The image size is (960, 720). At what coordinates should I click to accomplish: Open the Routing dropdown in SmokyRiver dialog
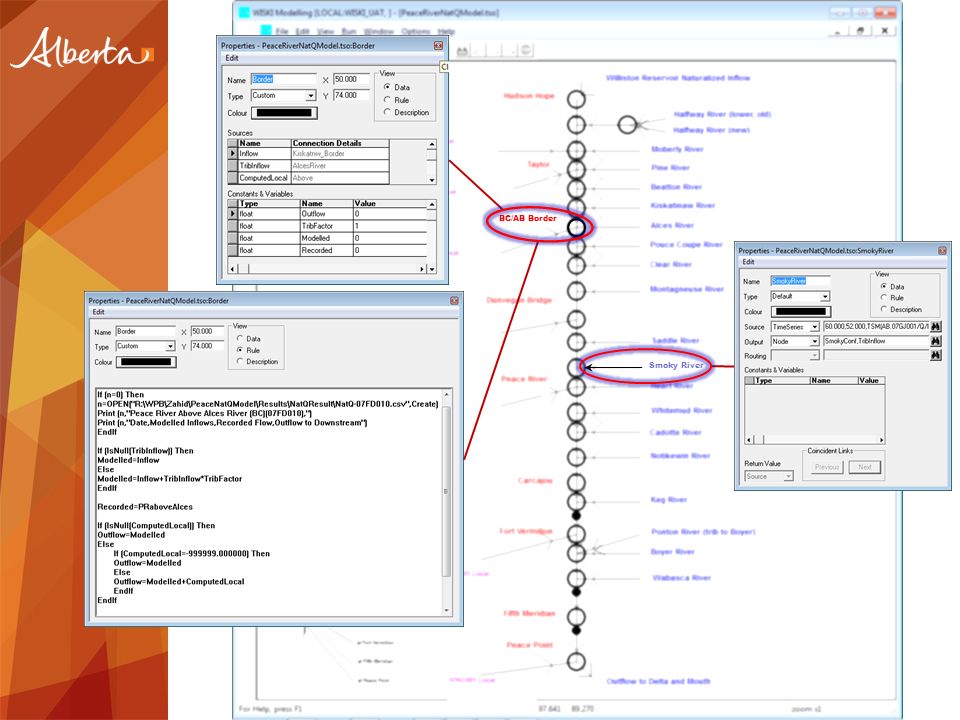814,356
